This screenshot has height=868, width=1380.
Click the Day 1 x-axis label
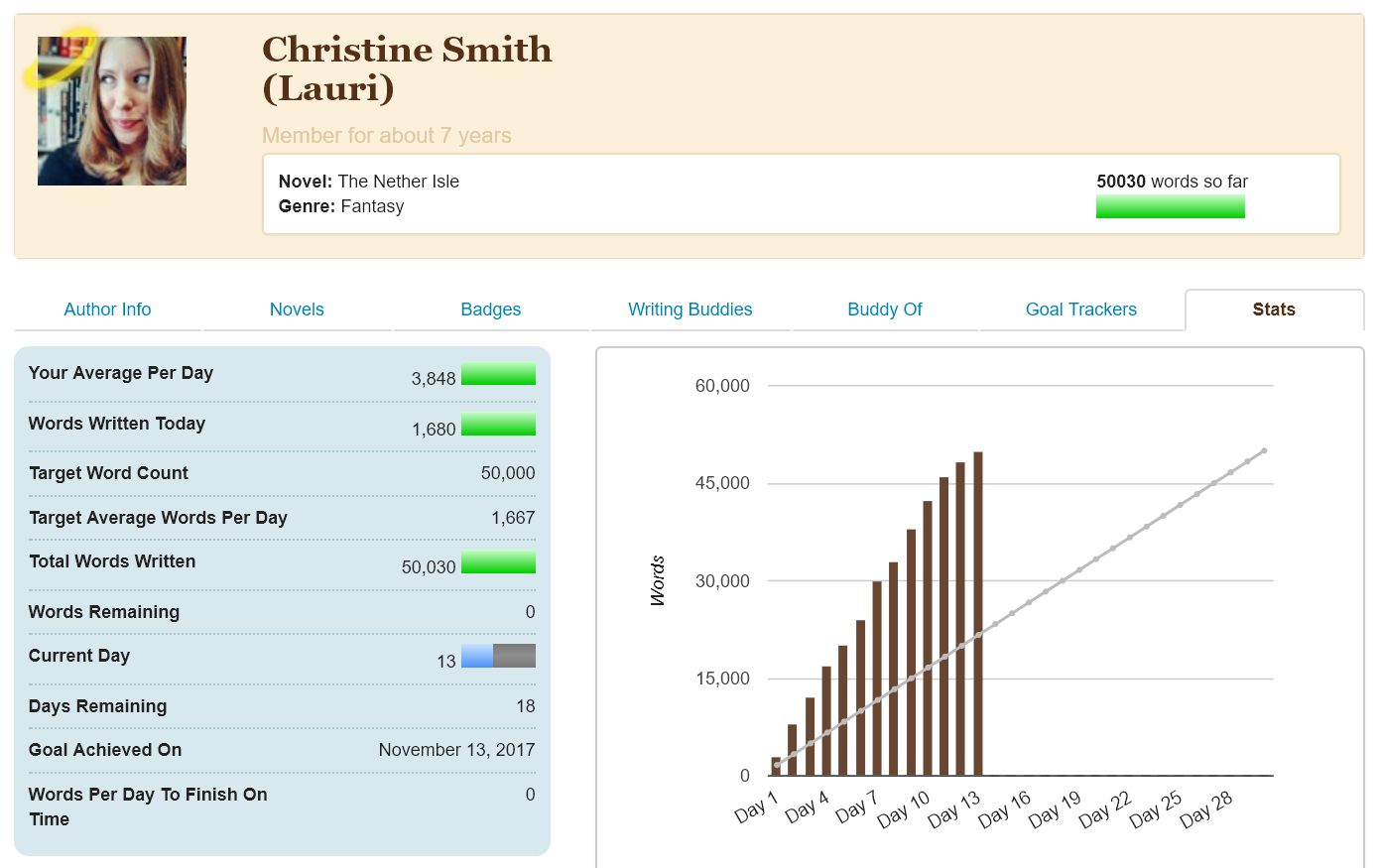coord(756,806)
